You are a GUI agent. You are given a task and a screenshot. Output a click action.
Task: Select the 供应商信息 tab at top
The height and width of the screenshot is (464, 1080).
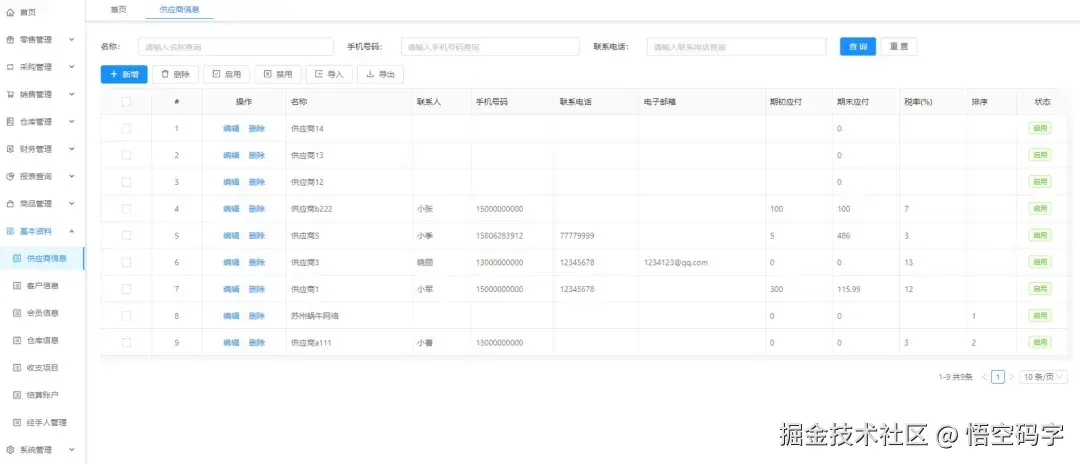179,10
